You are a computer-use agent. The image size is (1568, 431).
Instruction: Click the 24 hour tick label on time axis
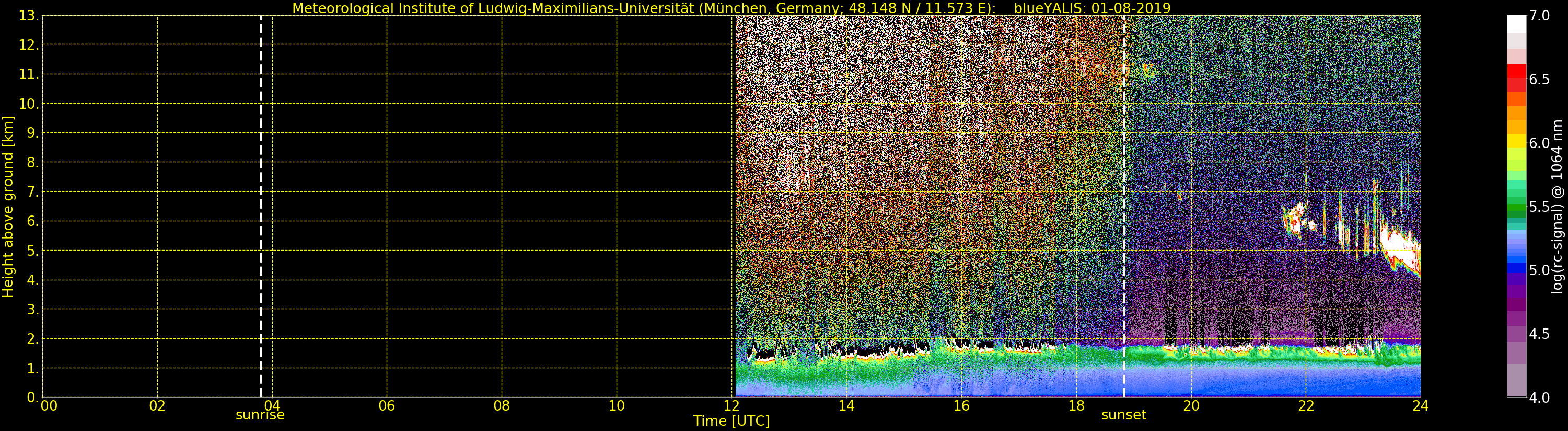(x=1420, y=406)
